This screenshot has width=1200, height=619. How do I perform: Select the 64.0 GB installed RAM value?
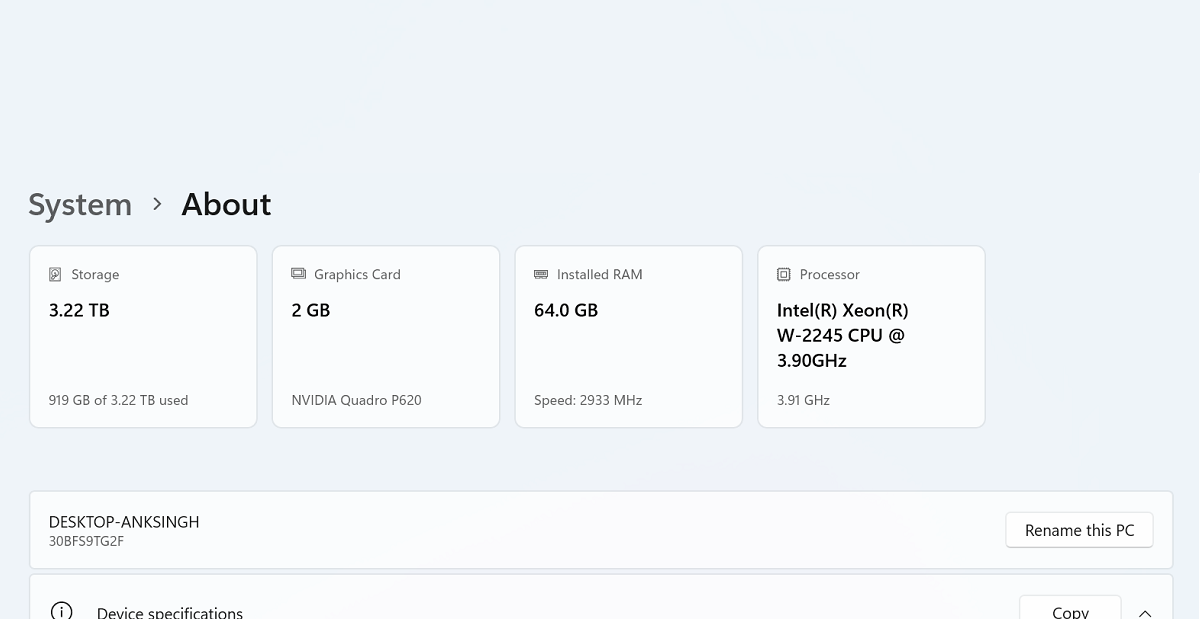pyautogui.click(x=566, y=310)
